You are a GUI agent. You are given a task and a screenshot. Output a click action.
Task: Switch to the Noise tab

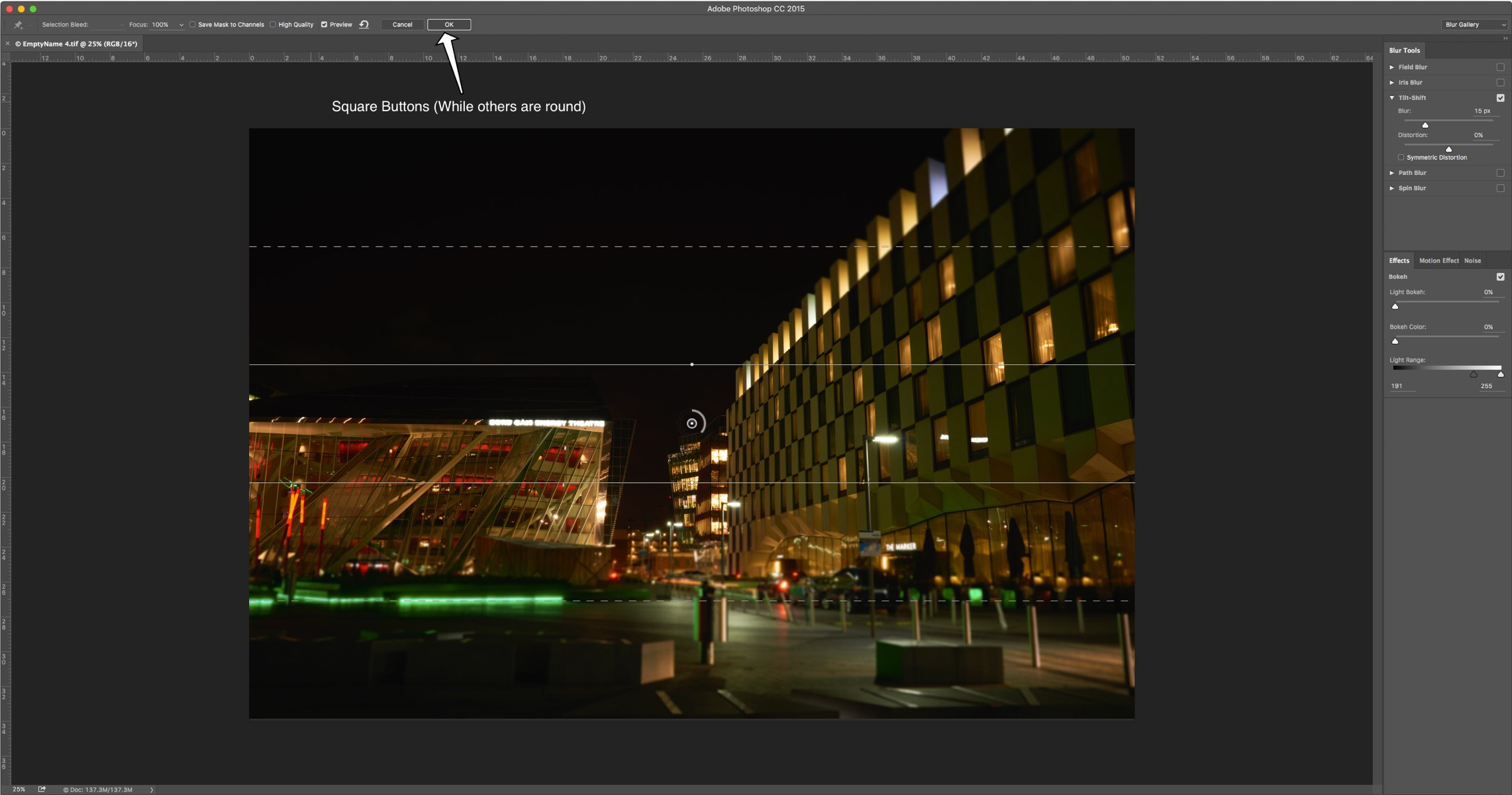1472,260
